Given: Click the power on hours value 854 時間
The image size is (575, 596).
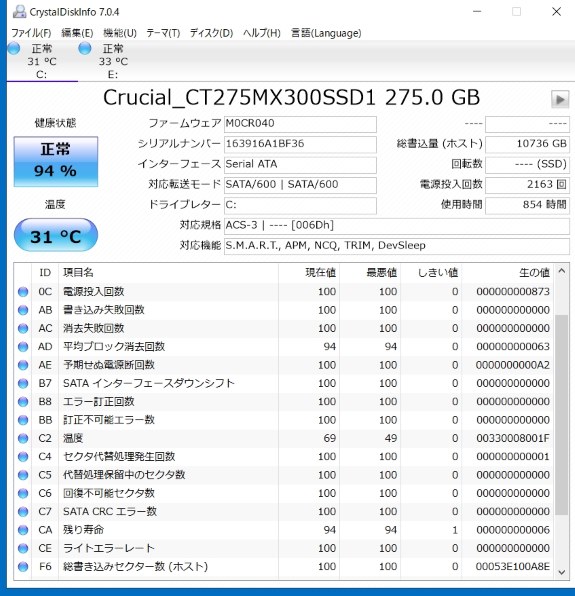Looking at the screenshot, I should (x=527, y=205).
